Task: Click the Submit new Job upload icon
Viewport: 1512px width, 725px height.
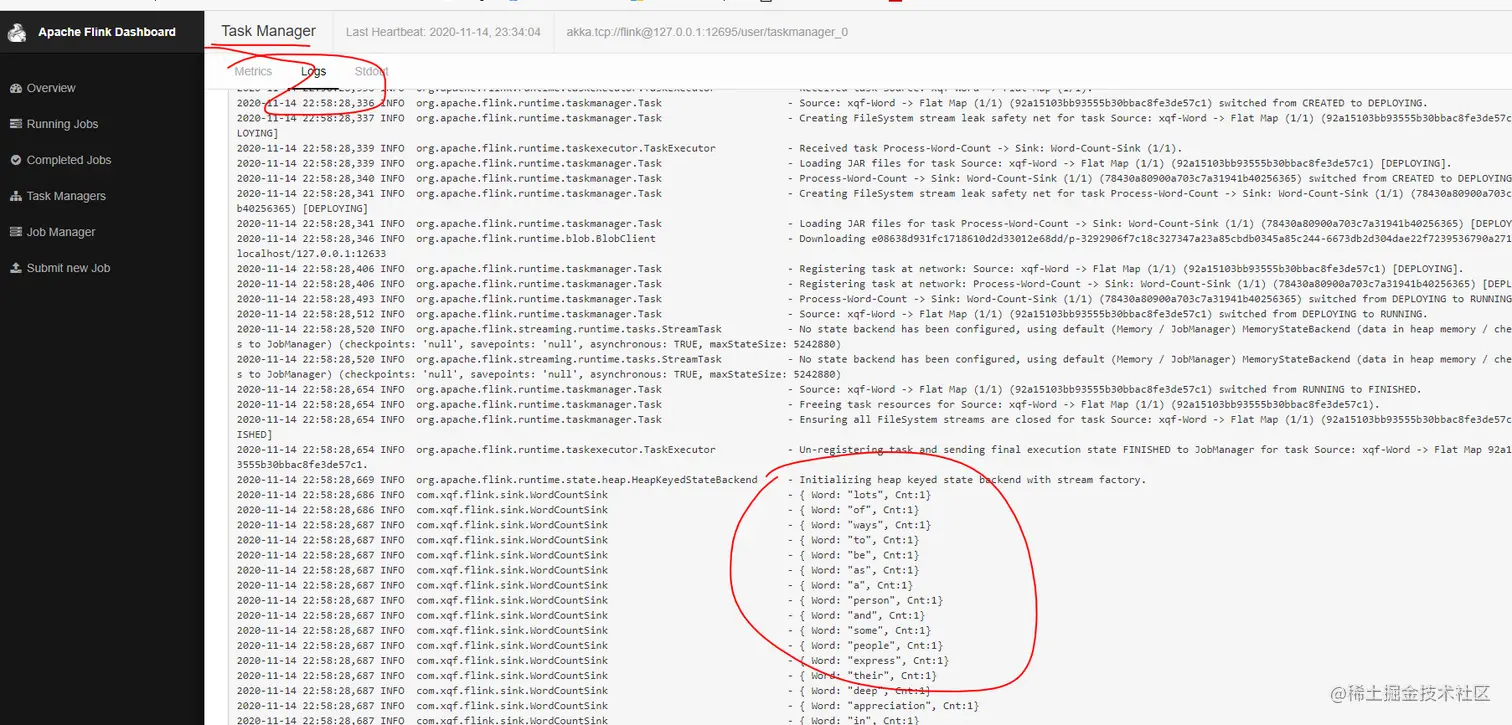Action: [16, 268]
